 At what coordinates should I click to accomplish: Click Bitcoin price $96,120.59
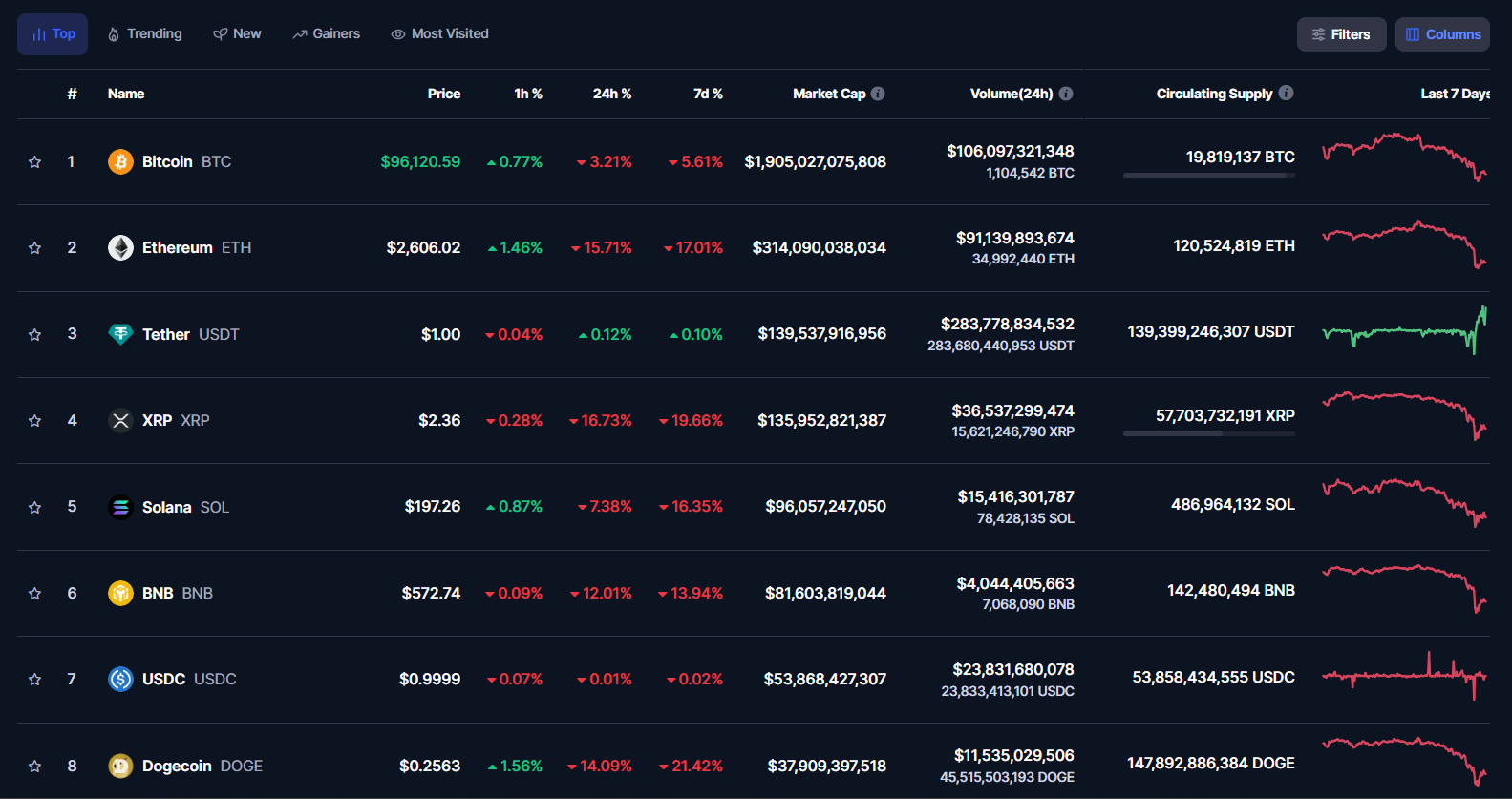click(420, 161)
